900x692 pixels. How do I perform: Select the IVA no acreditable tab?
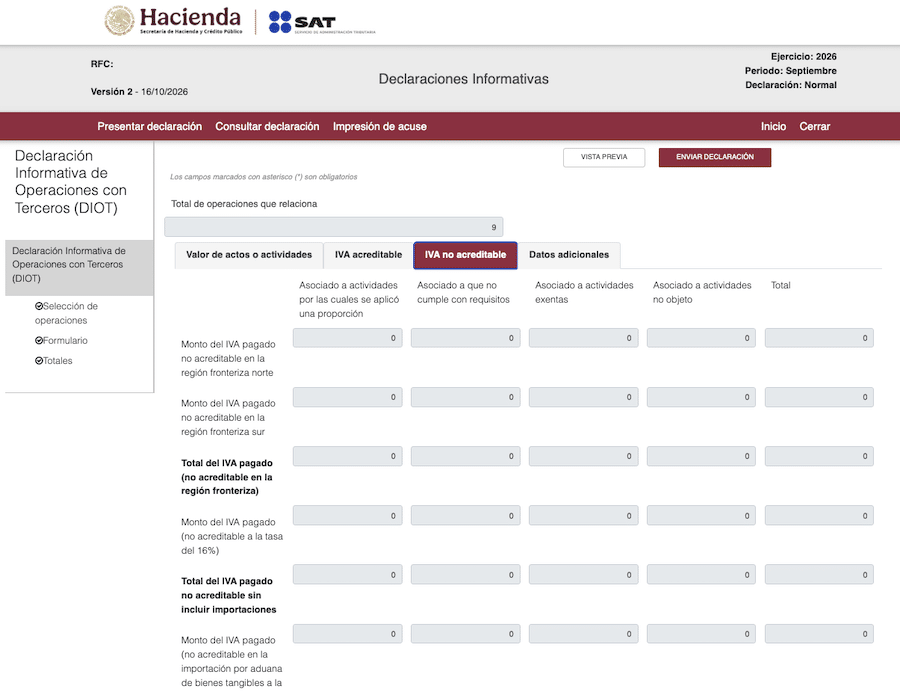(x=465, y=255)
